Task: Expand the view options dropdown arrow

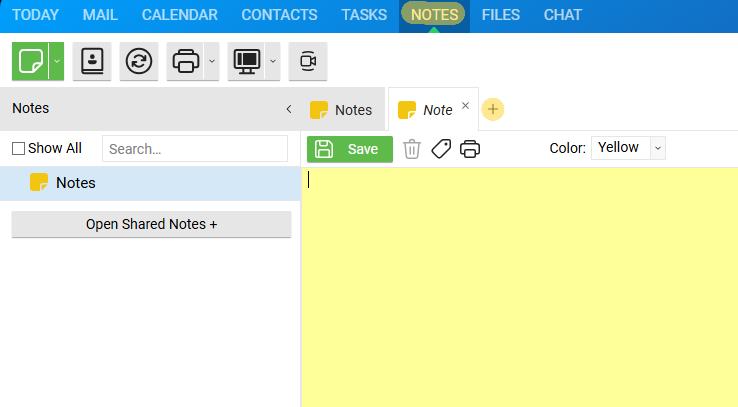Action: click(x=273, y=61)
